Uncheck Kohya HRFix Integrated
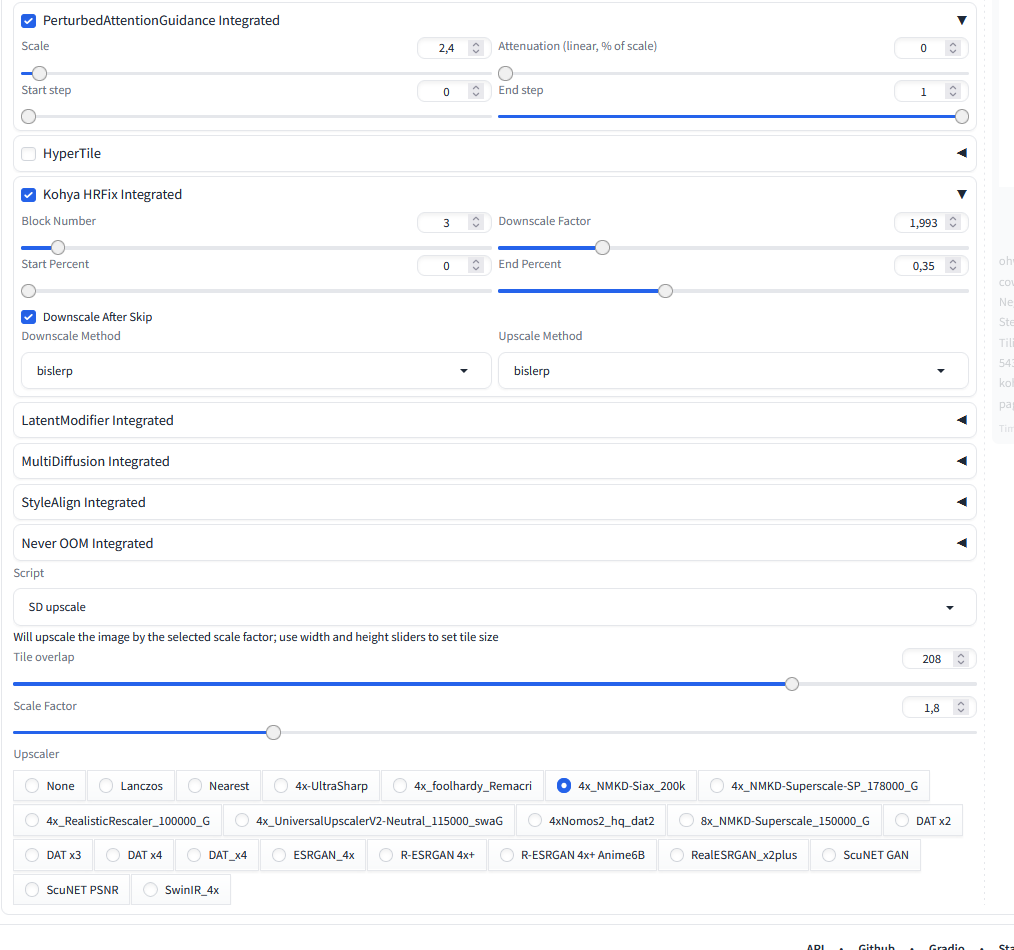 (28, 195)
